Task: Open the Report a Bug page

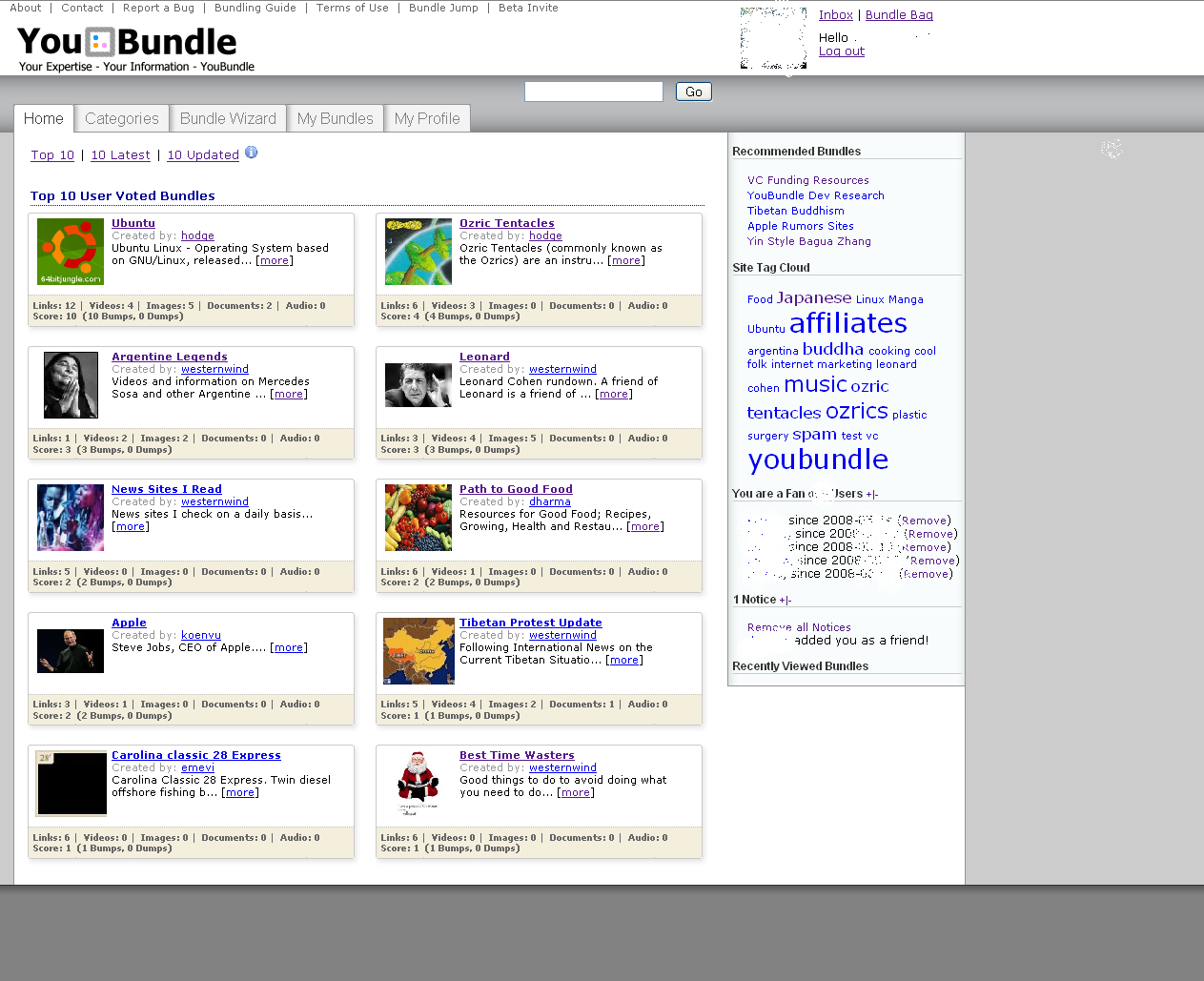Action: [x=158, y=8]
